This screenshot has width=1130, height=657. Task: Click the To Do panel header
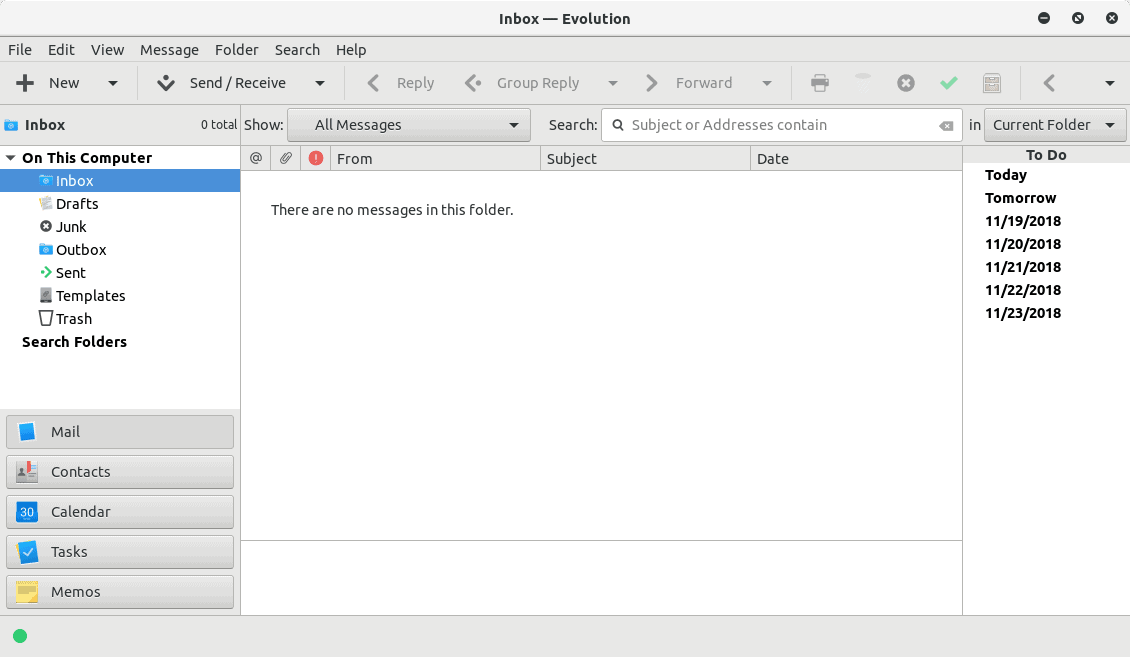tap(1046, 155)
